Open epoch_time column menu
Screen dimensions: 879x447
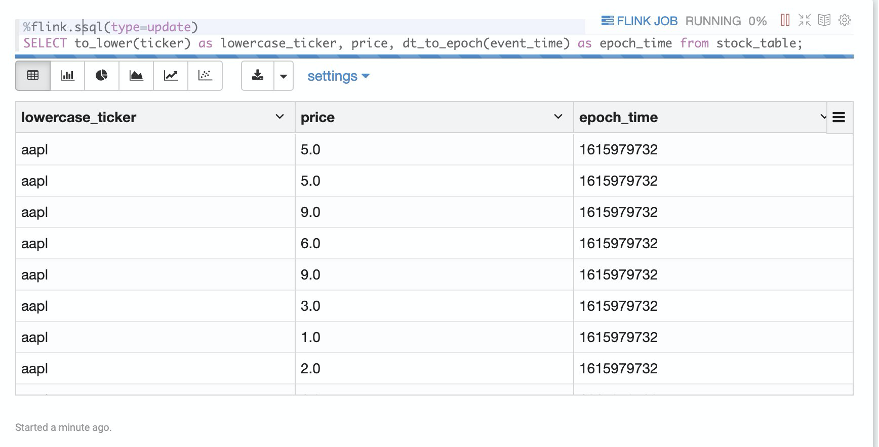click(822, 117)
